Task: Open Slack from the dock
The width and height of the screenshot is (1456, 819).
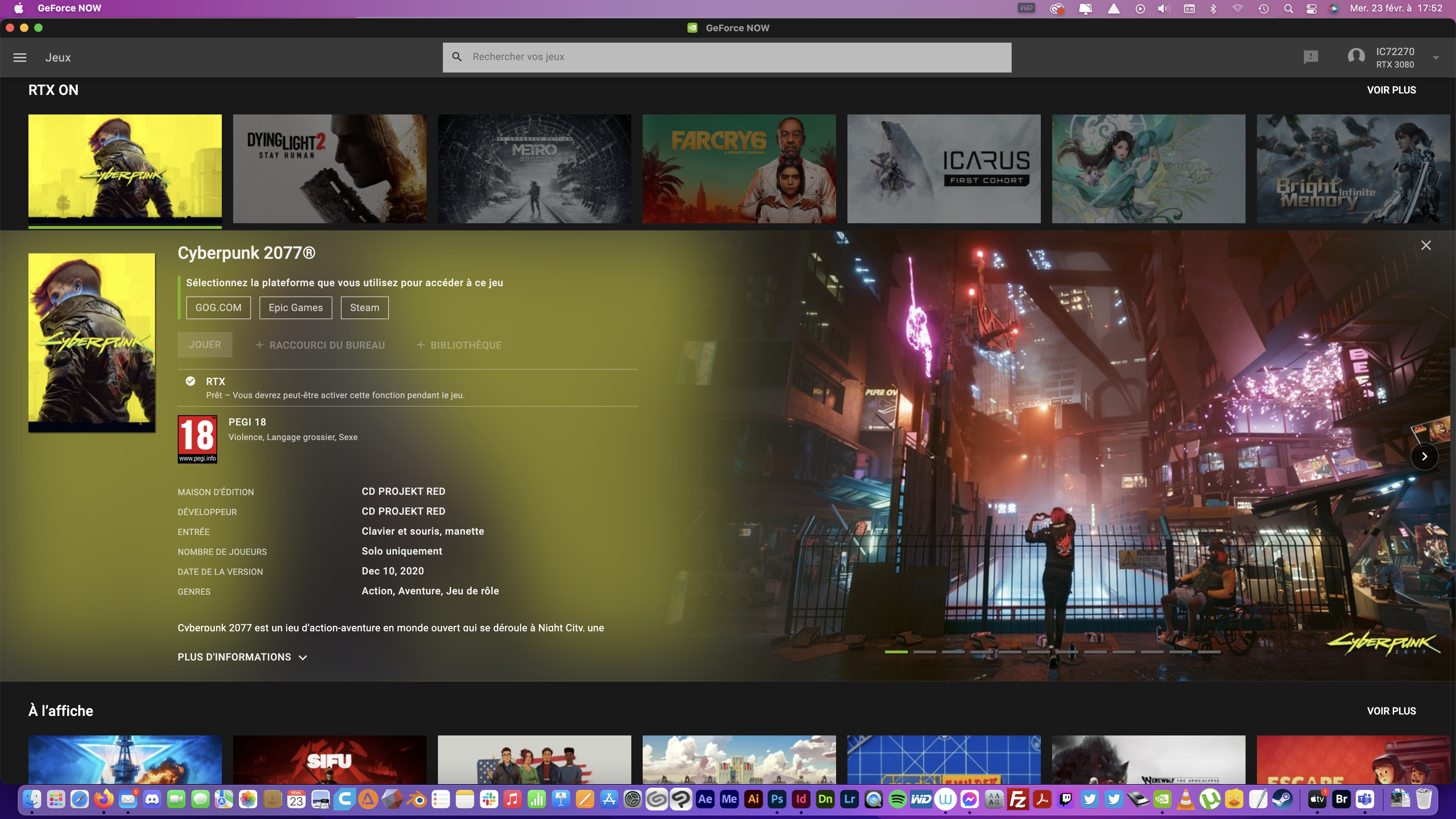Action: pyautogui.click(x=488, y=799)
